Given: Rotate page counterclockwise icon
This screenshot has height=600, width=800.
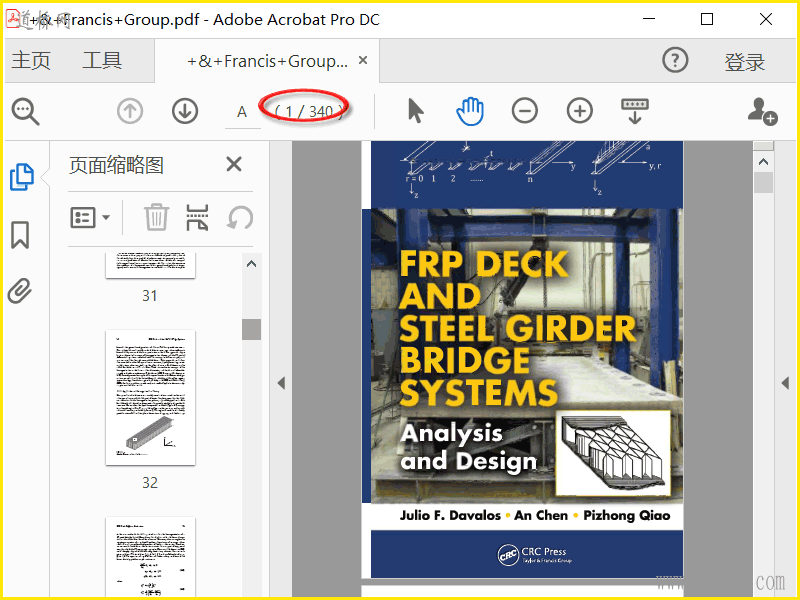Looking at the screenshot, I should 240,217.
